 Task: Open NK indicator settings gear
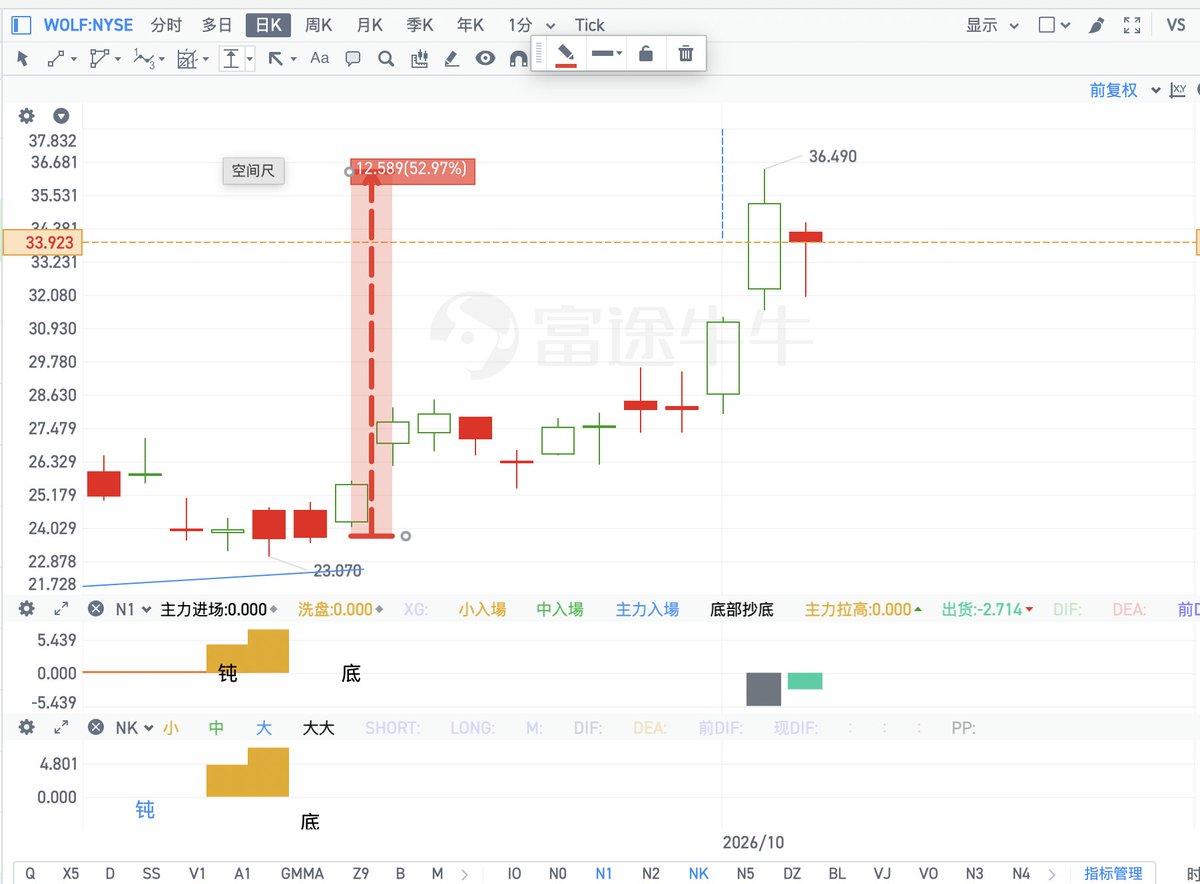point(27,727)
